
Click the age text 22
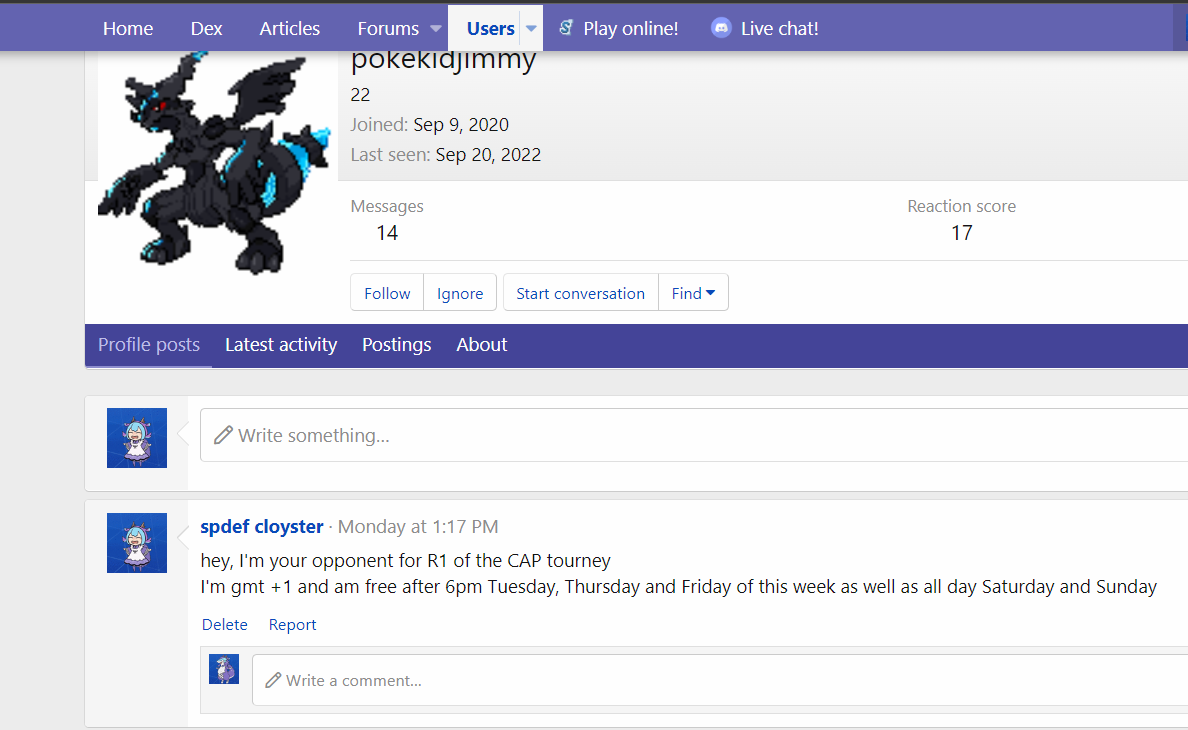360,95
